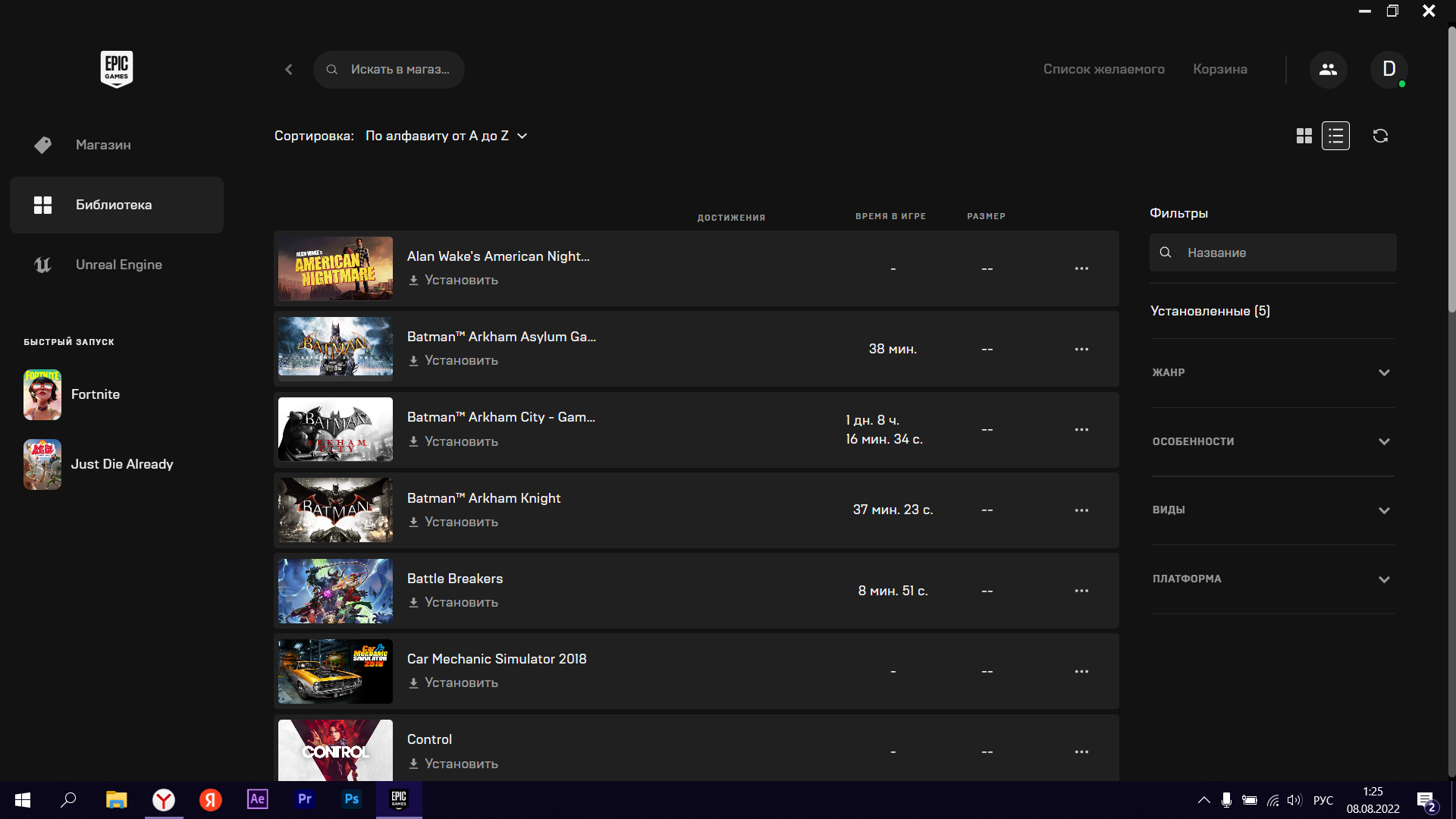Open Yandex Browser from taskbar

point(164,799)
